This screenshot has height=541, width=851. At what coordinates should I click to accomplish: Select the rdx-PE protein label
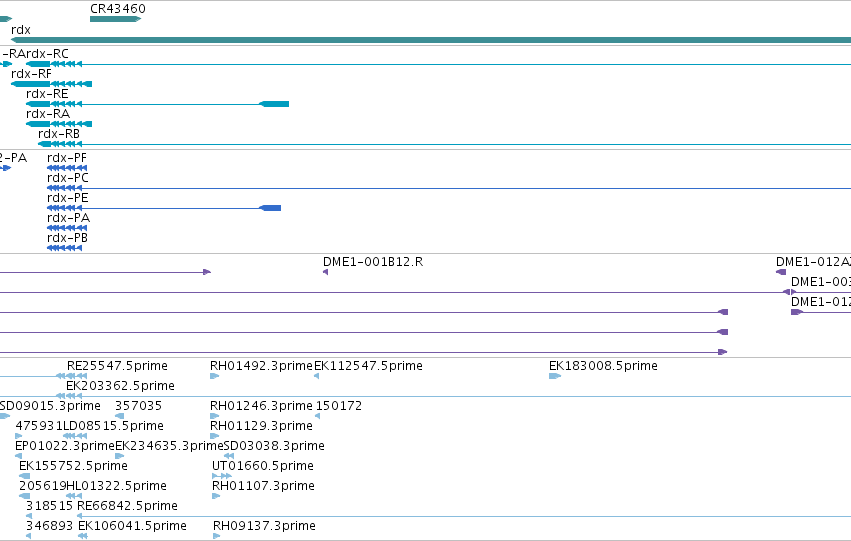click(68, 198)
